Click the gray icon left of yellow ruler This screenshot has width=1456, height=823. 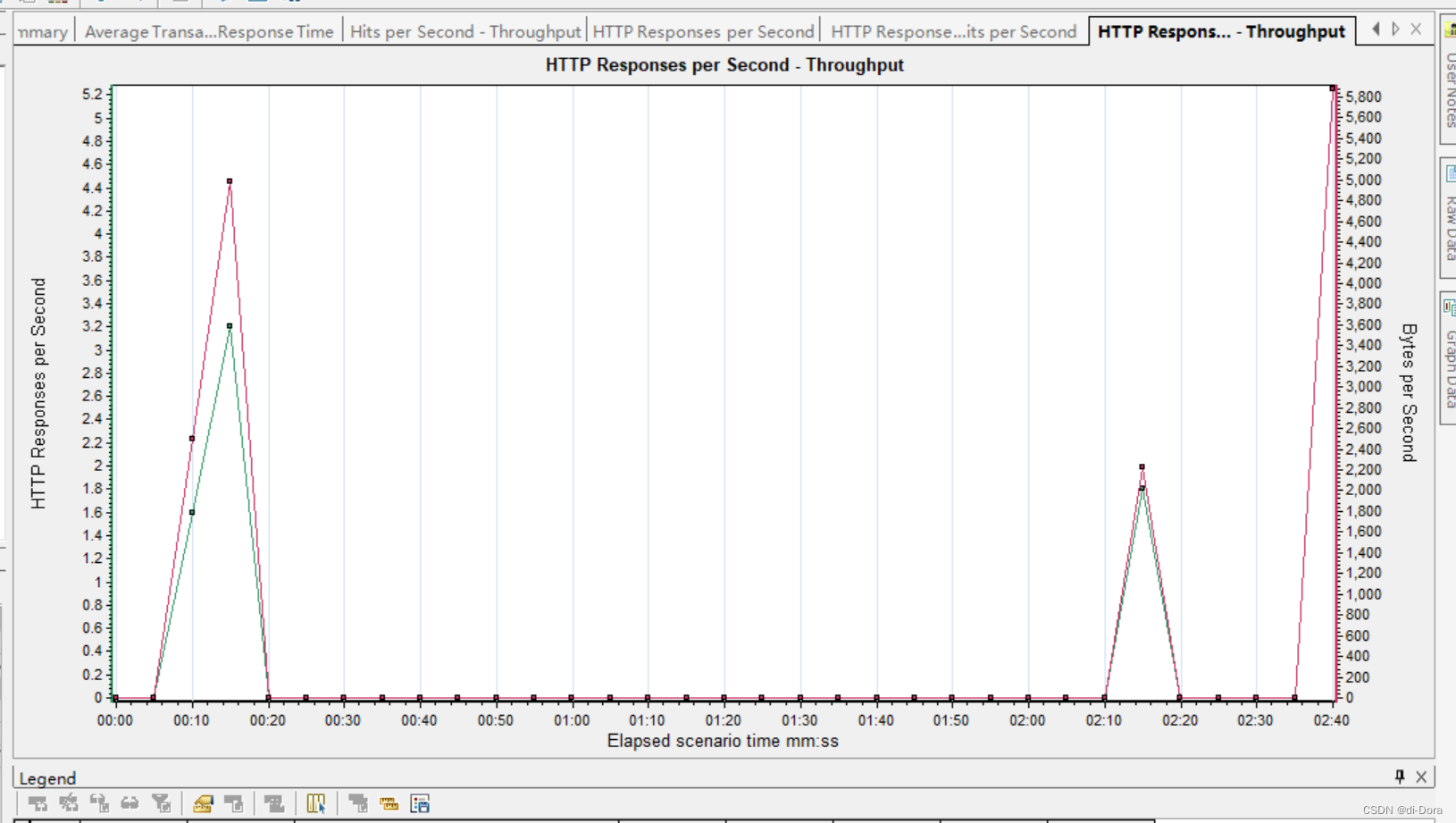(x=358, y=803)
